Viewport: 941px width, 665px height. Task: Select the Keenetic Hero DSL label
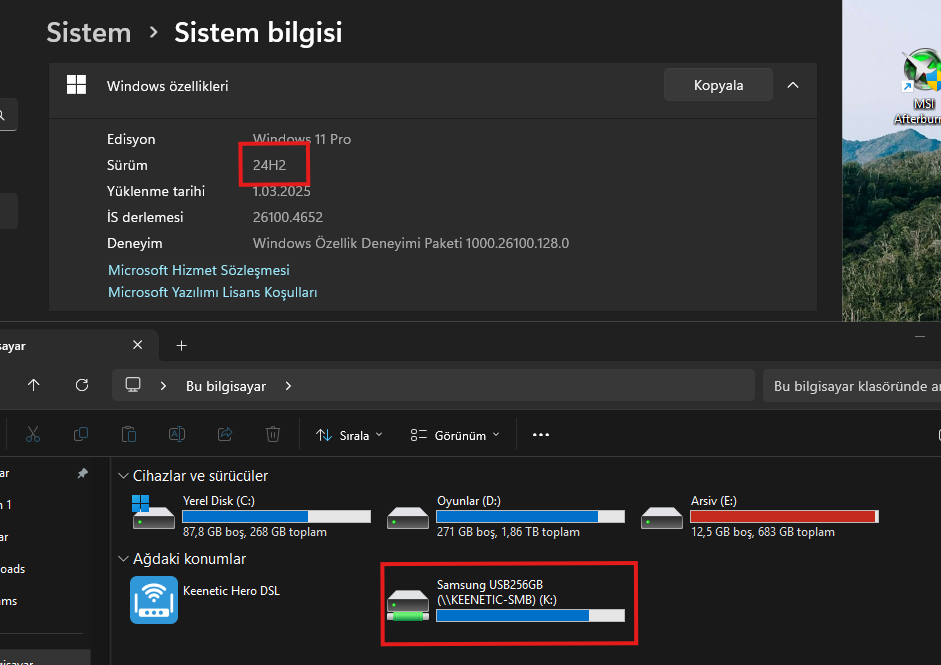(231, 591)
